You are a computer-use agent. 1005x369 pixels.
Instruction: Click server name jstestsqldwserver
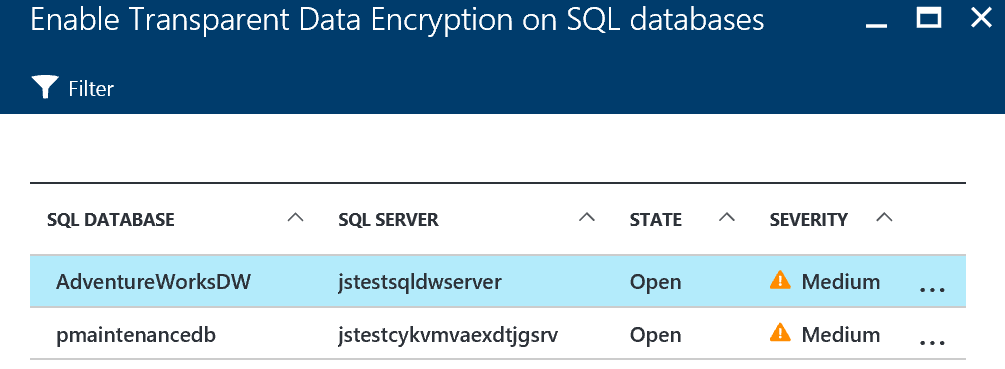(x=420, y=281)
